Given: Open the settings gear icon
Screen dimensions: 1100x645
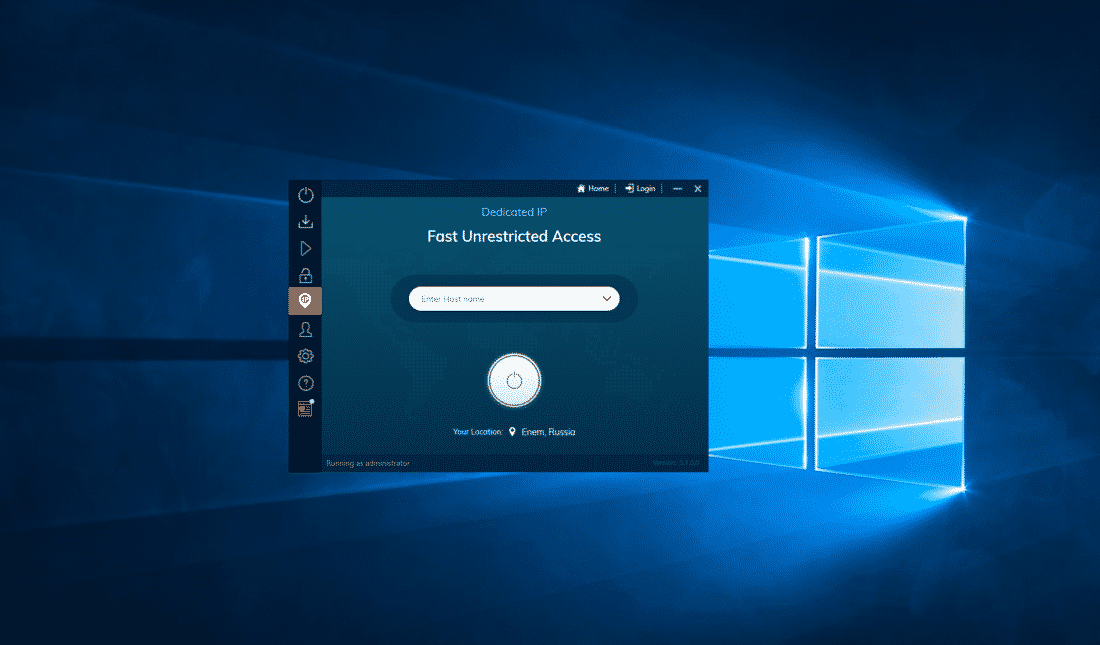Looking at the screenshot, I should click(305, 356).
